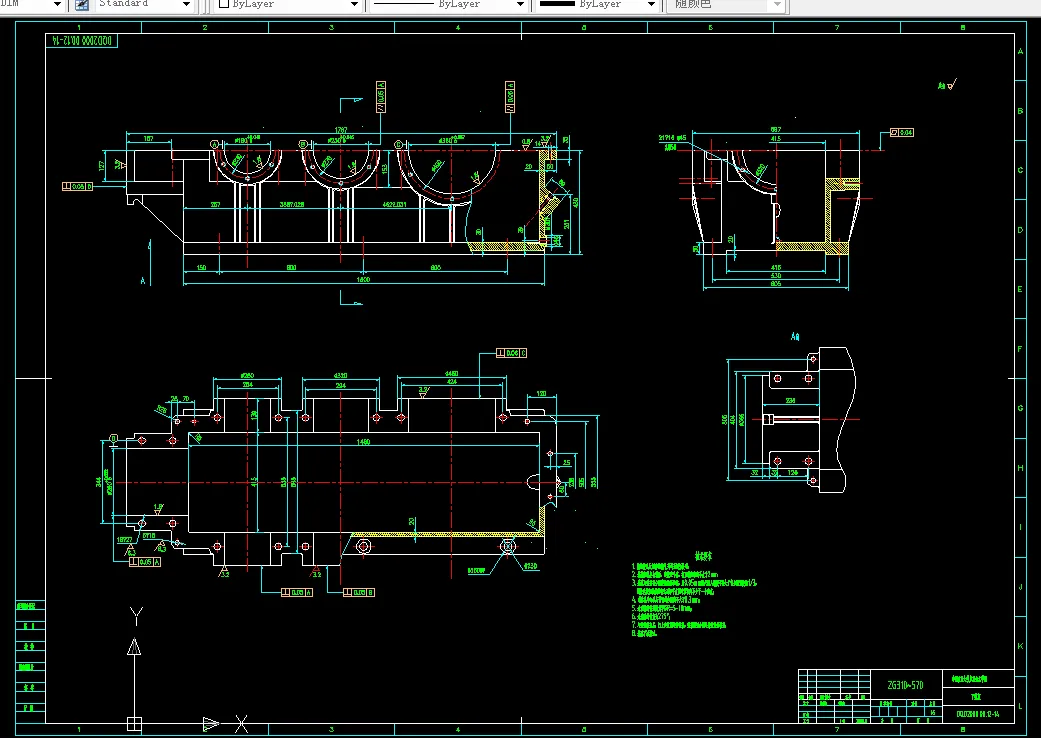Select the 1800 overall length dimension
Viewport: 1041px width, 738px height.
[363, 279]
